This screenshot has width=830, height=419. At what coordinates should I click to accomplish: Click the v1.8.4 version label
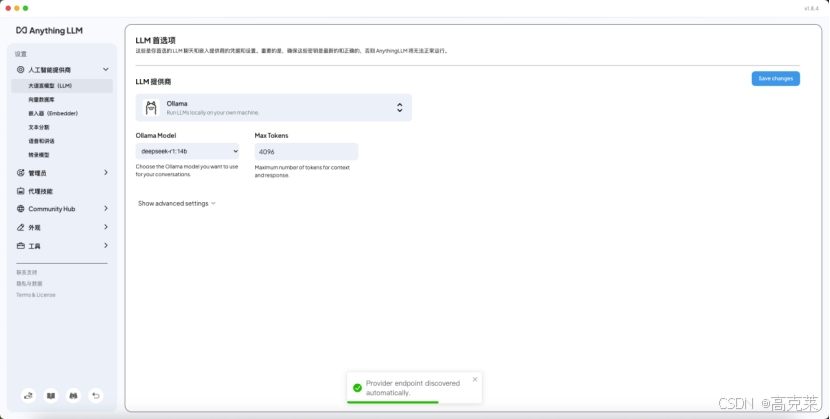pos(811,8)
